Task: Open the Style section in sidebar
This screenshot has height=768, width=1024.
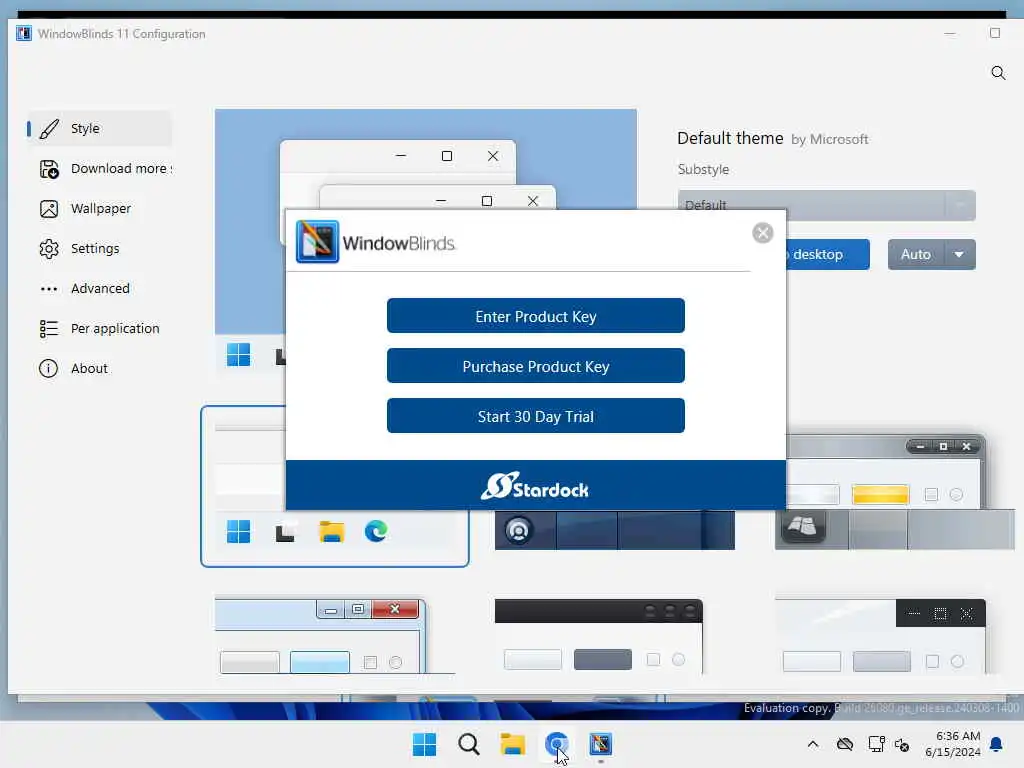Action: click(99, 129)
